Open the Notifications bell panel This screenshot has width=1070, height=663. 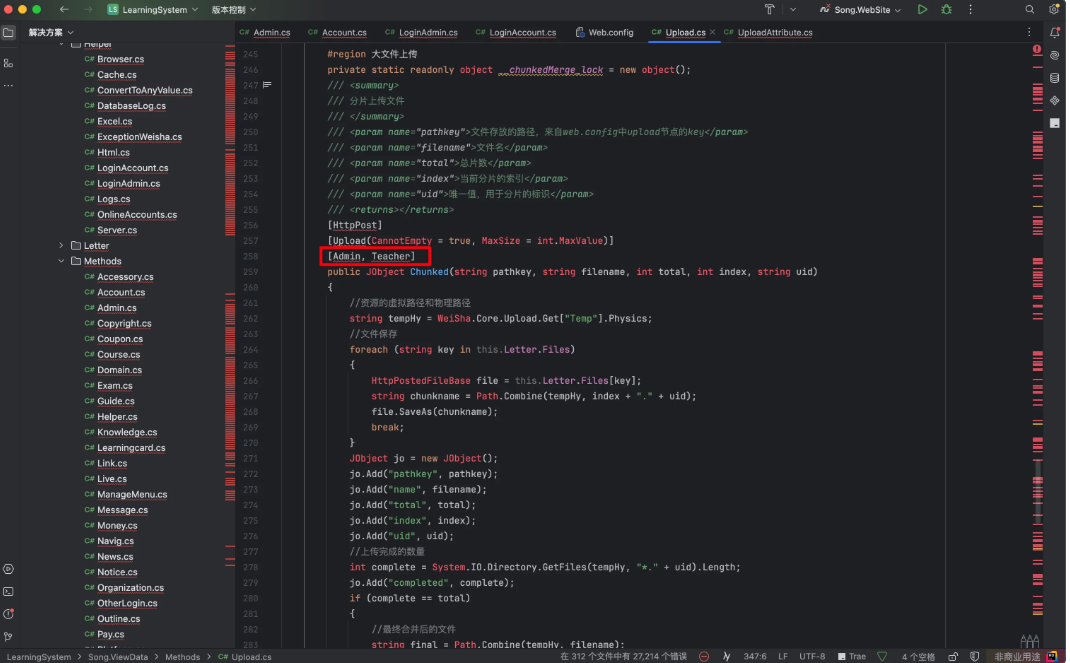[x=1054, y=32]
